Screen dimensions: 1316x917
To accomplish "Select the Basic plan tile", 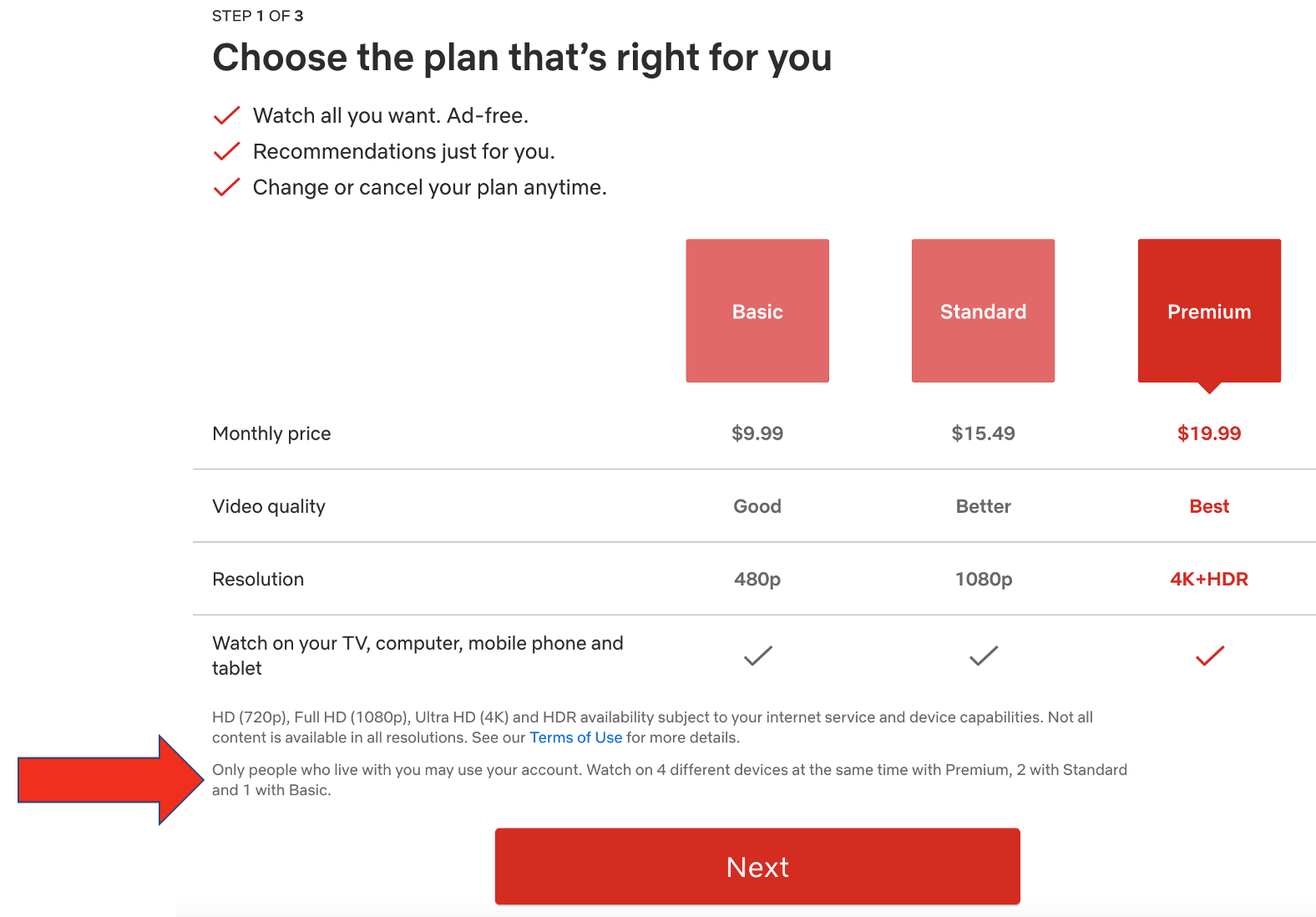I will (757, 311).
